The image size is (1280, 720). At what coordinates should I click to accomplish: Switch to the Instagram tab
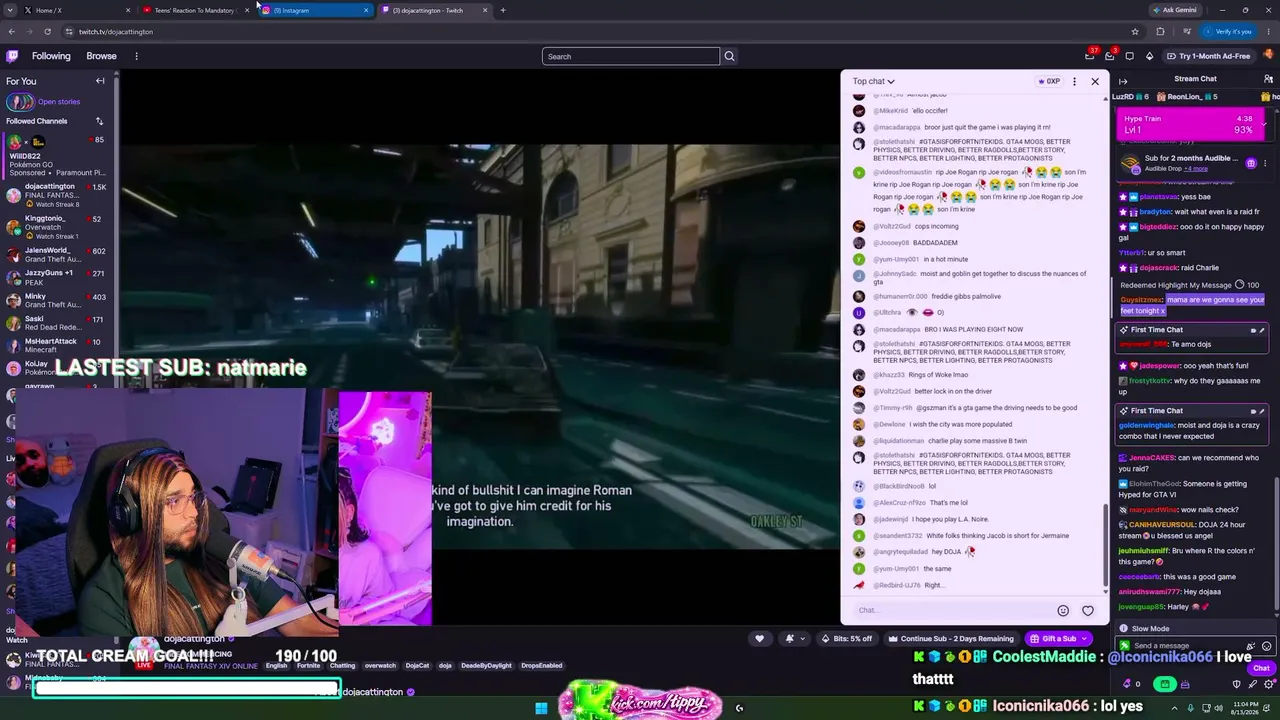click(x=315, y=10)
